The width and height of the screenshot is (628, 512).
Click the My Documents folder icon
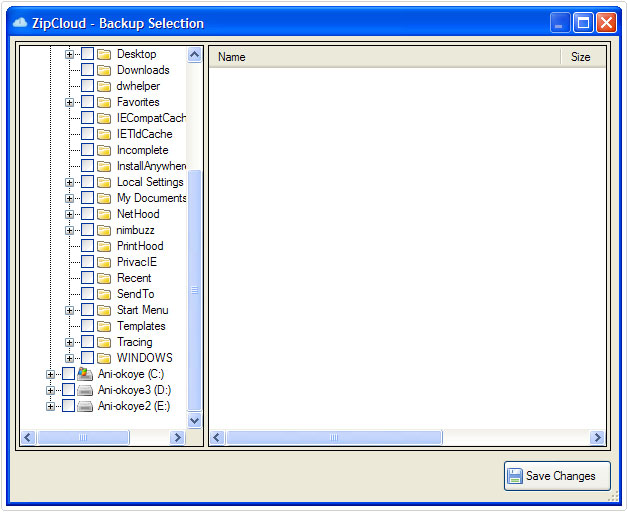point(104,198)
